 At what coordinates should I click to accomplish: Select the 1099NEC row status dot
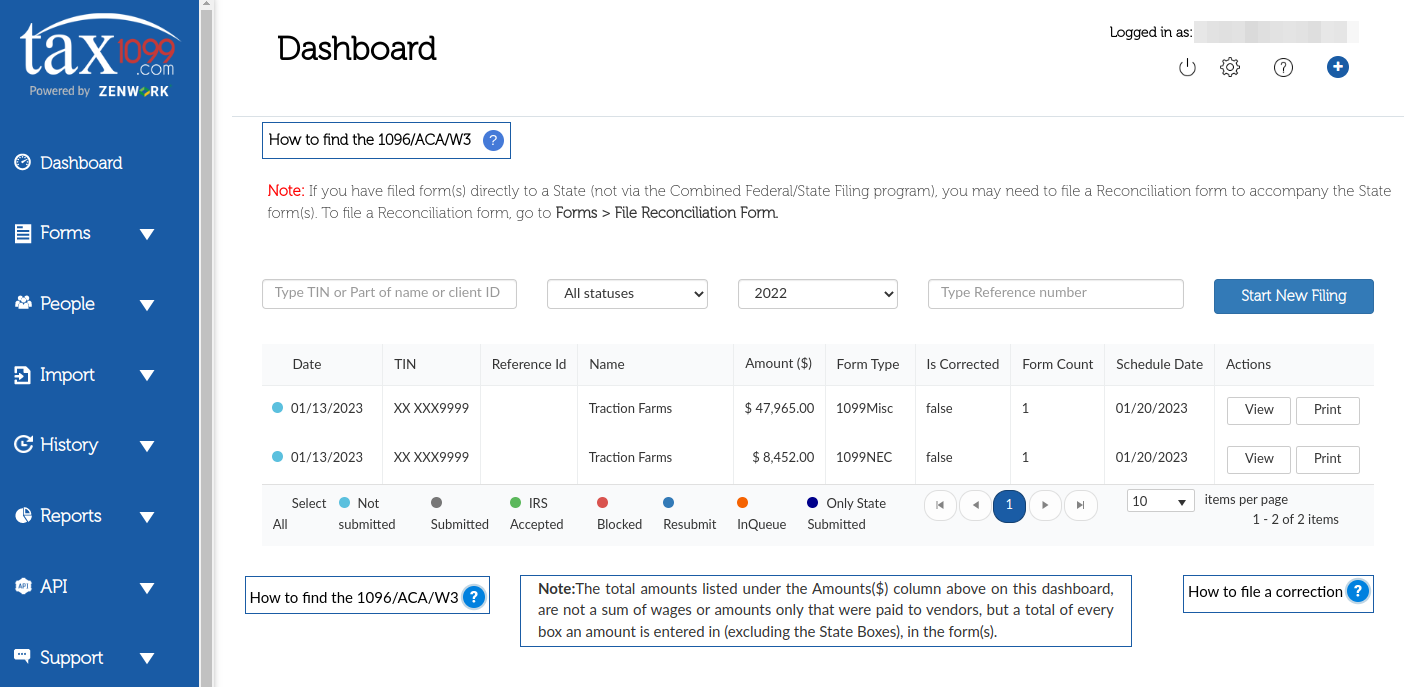click(x=277, y=457)
